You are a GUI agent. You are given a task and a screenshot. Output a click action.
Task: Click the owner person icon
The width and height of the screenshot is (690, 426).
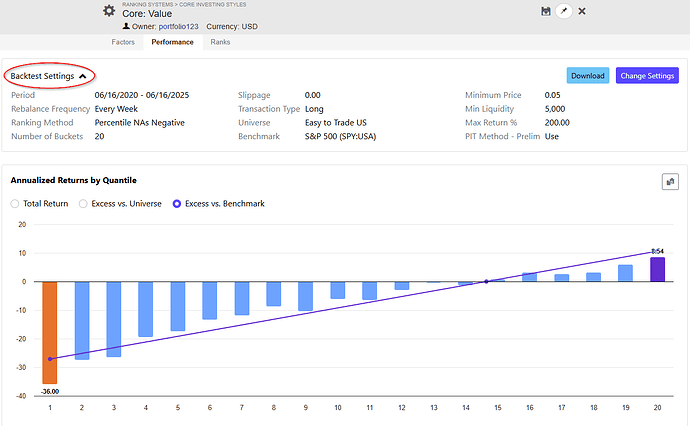click(126, 26)
